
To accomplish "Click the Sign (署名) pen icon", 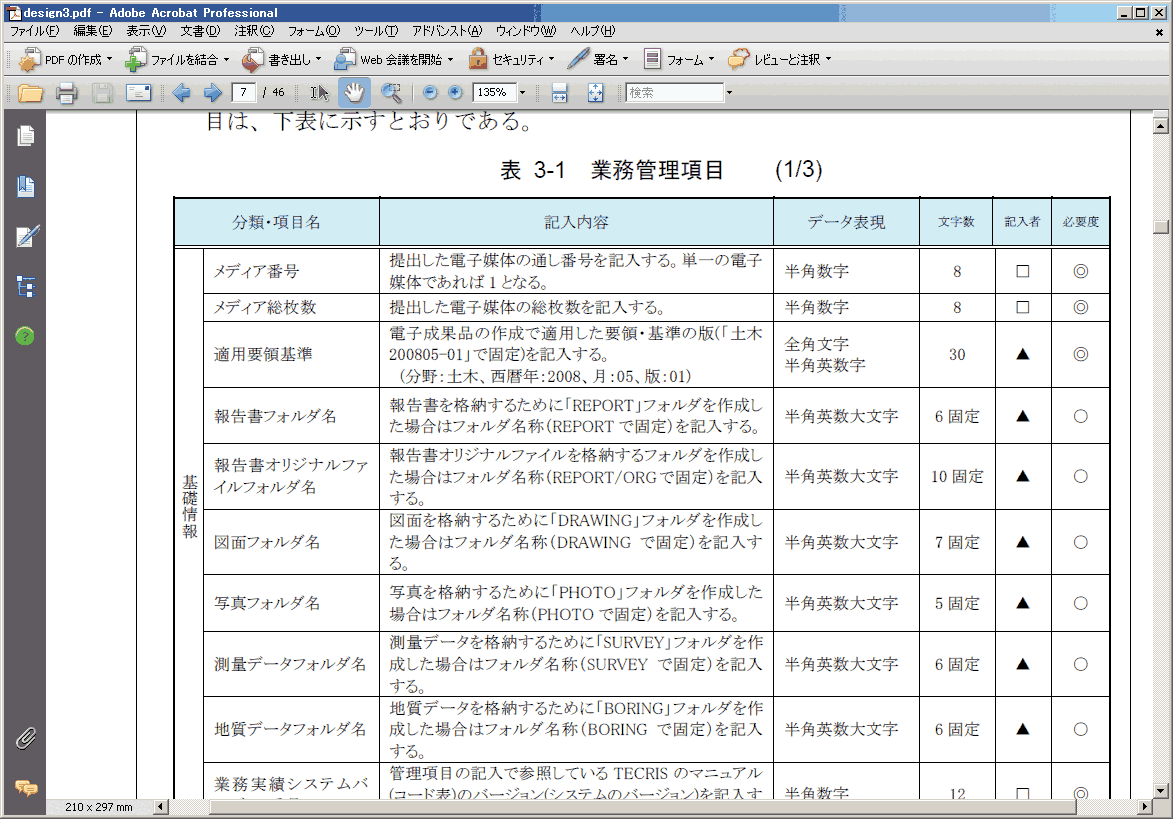I will pos(578,59).
